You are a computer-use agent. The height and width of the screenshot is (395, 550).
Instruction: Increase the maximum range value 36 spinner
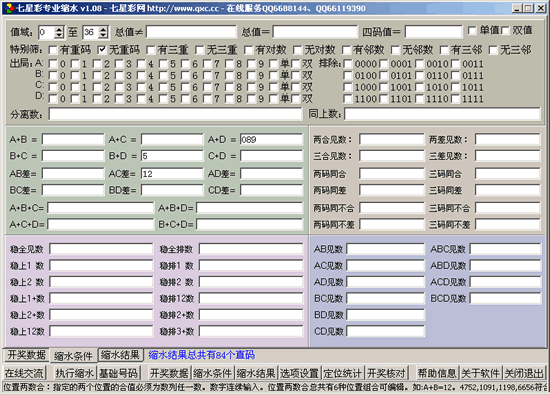tap(103, 29)
